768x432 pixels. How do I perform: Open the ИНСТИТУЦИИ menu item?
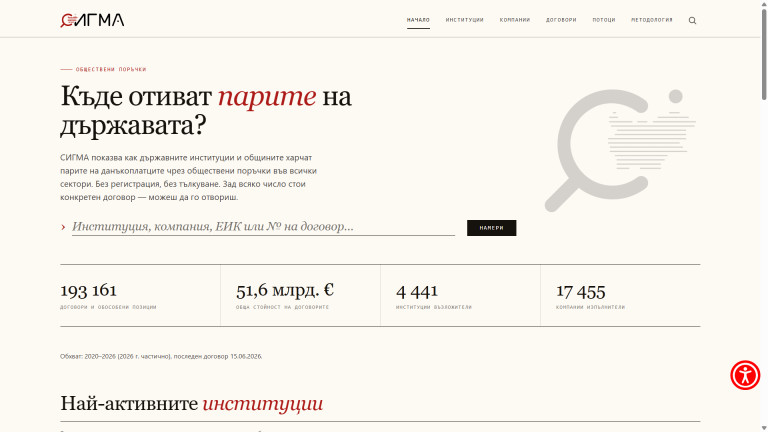click(464, 20)
